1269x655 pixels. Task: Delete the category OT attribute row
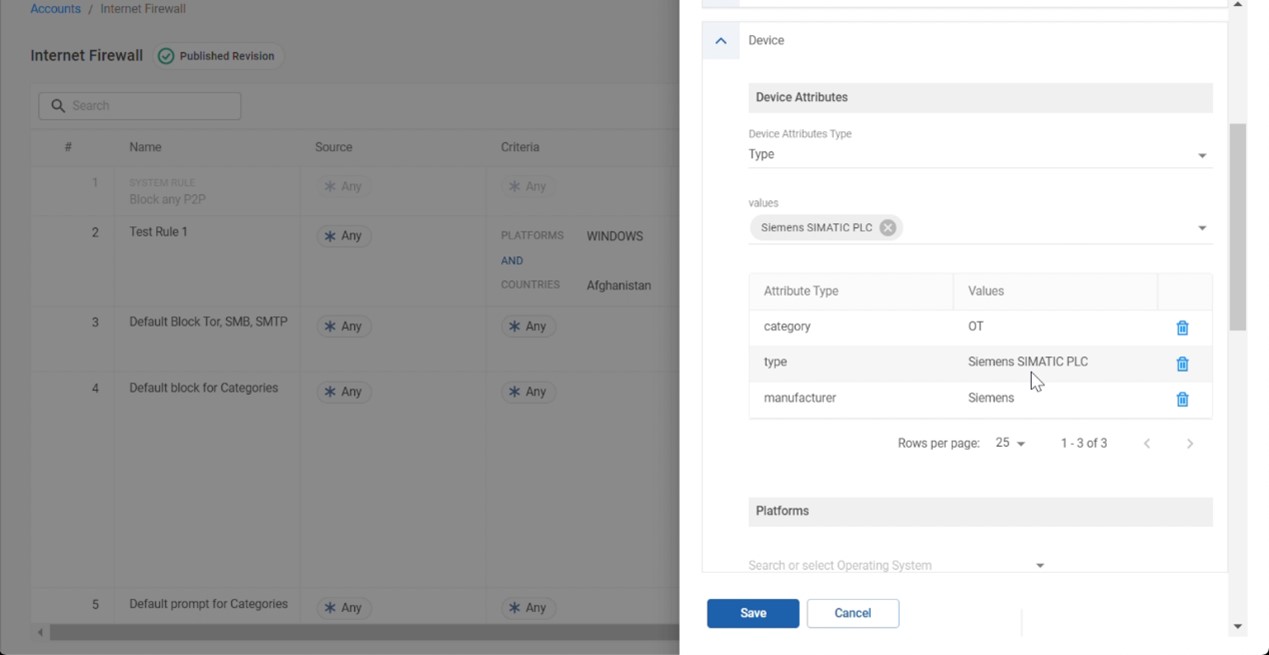point(1182,328)
